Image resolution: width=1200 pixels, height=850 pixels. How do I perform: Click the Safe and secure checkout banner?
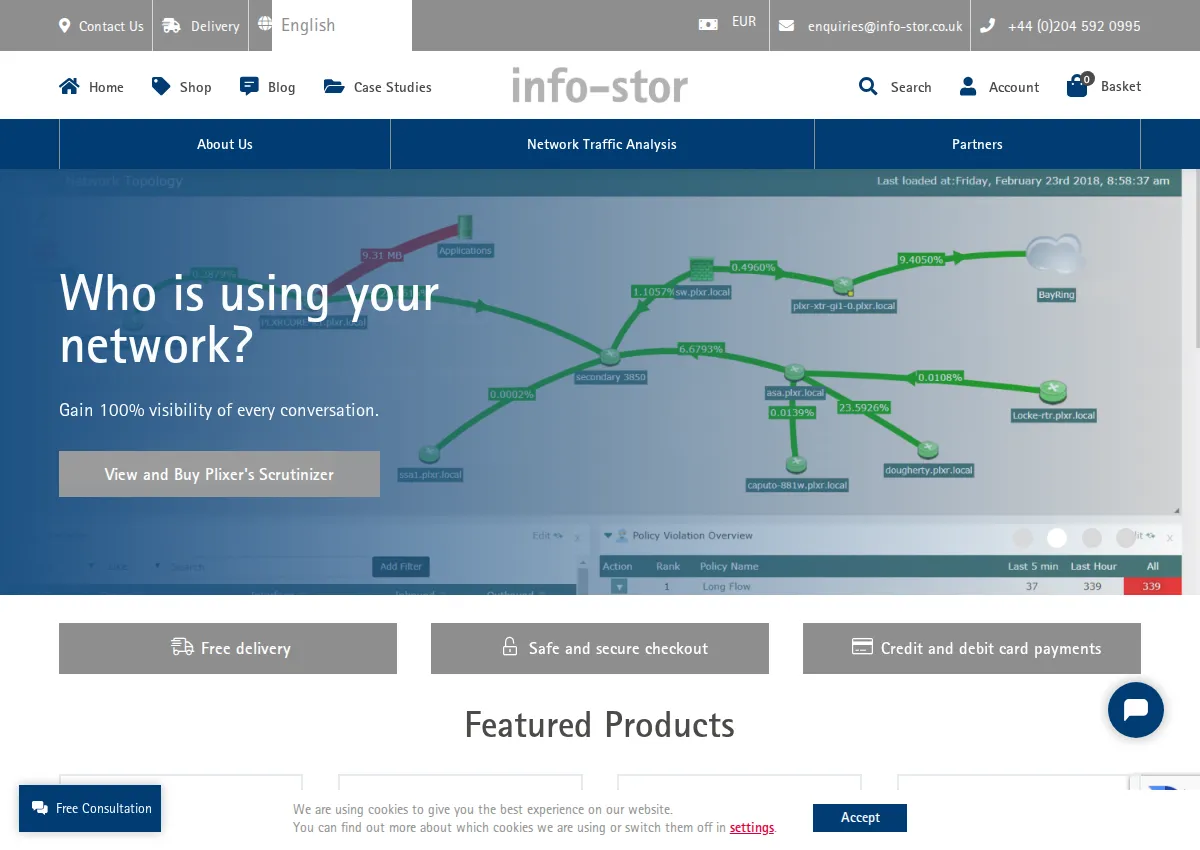[x=600, y=648]
